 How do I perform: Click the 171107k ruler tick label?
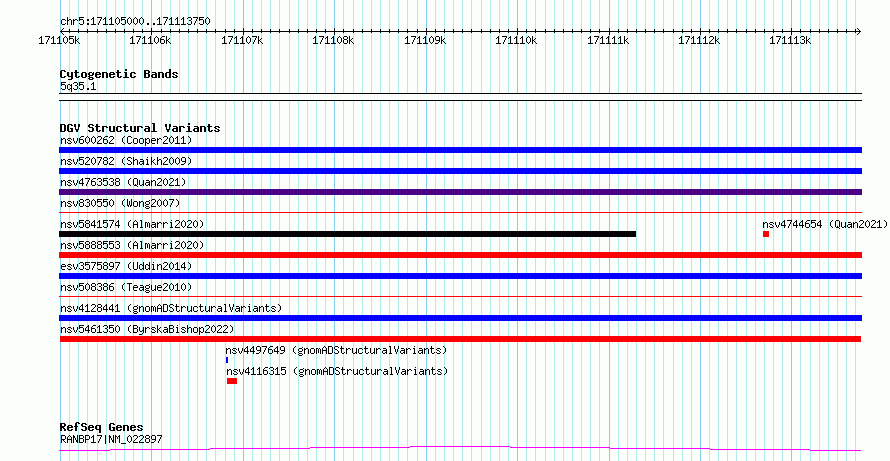click(242, 40)
